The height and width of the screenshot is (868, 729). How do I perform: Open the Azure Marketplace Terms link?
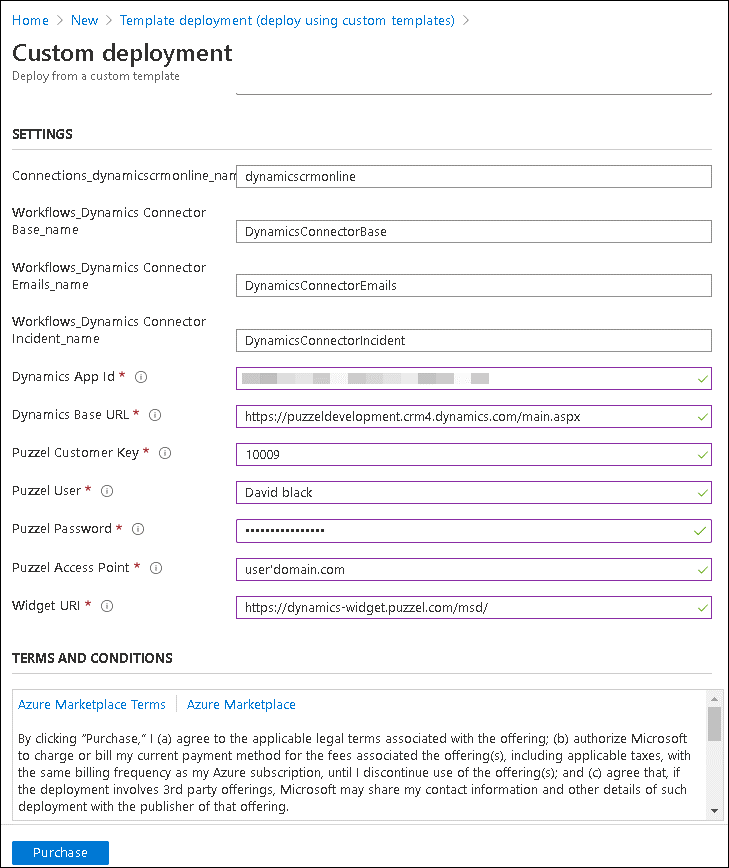coord(92,705)
